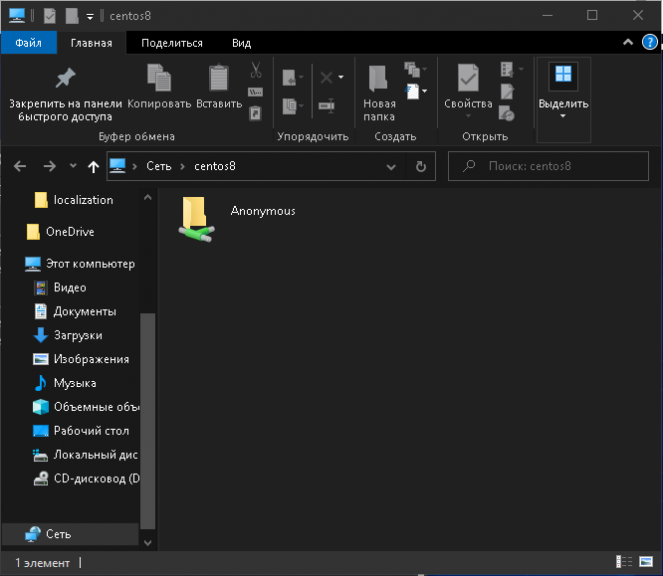Open the Файл menu
The image size is (663, 576).
(28, 43)
